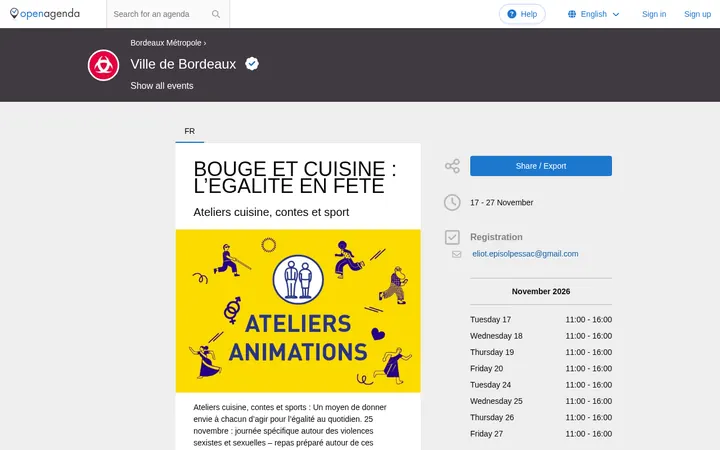The height and width of the screenshot is (450, 720).
Task: Select the Wednesday 18 schedule row
Action: (541, 336)
